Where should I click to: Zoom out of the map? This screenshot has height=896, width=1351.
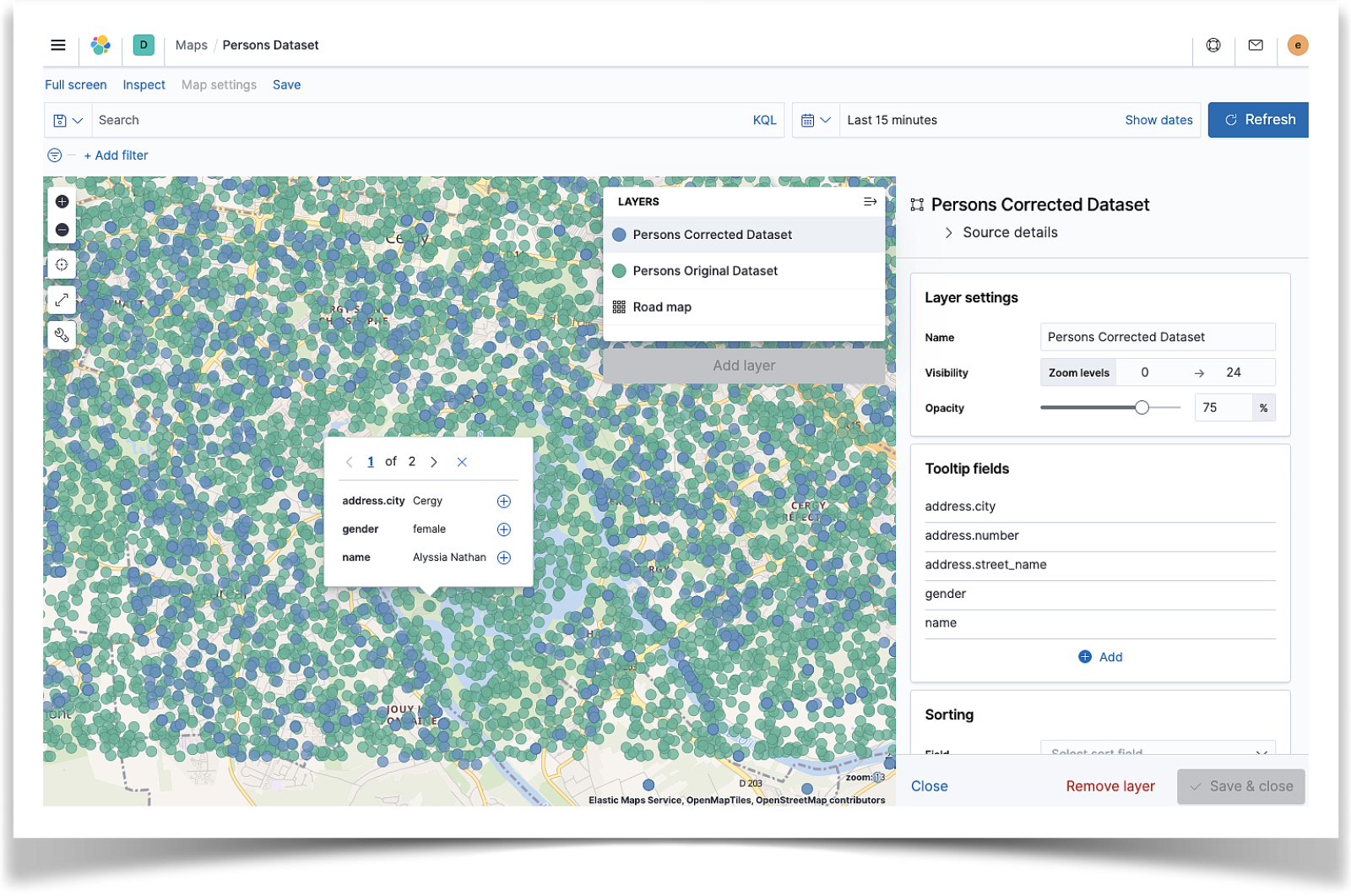(62, 229)
